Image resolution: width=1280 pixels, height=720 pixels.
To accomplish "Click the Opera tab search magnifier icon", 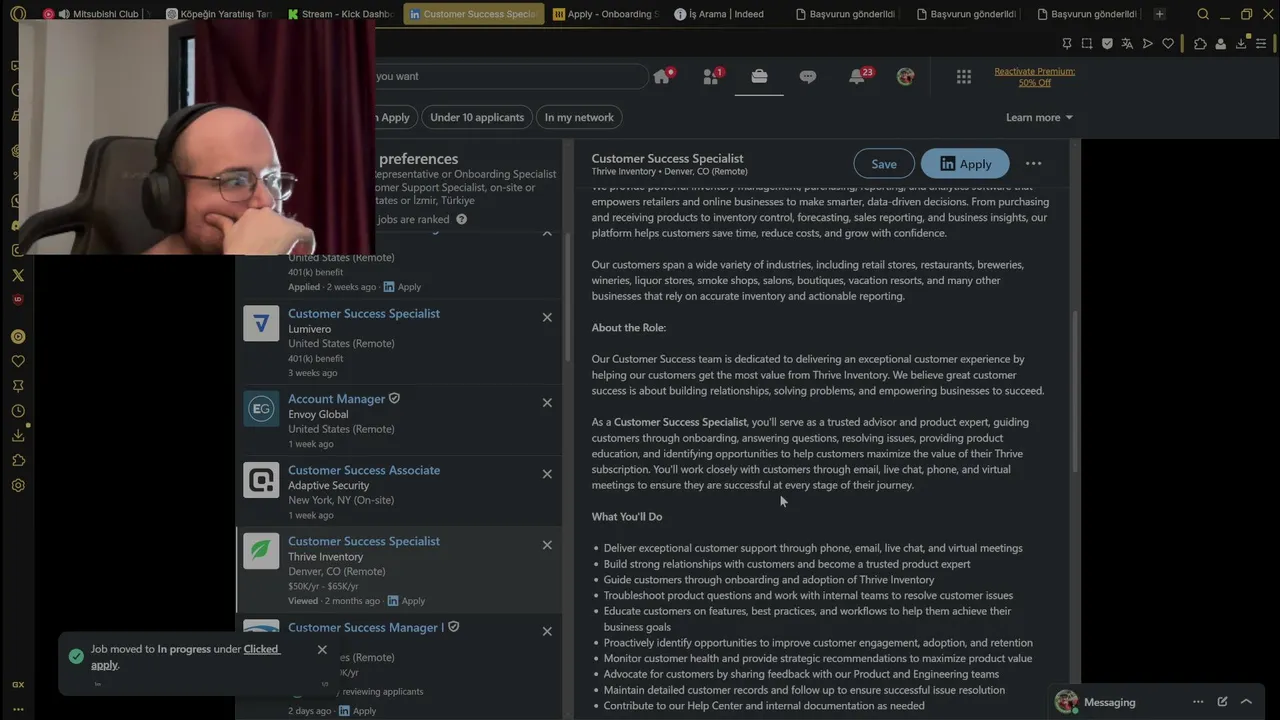I will point(1203,14).
